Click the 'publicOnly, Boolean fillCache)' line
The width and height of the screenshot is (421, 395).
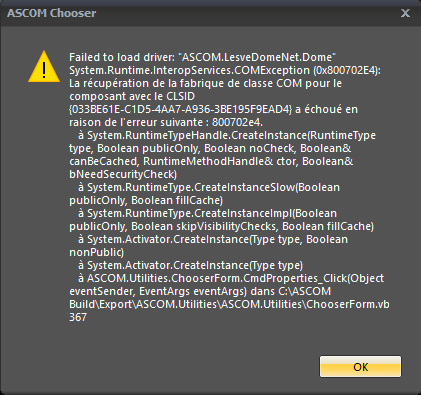[146, 200]
